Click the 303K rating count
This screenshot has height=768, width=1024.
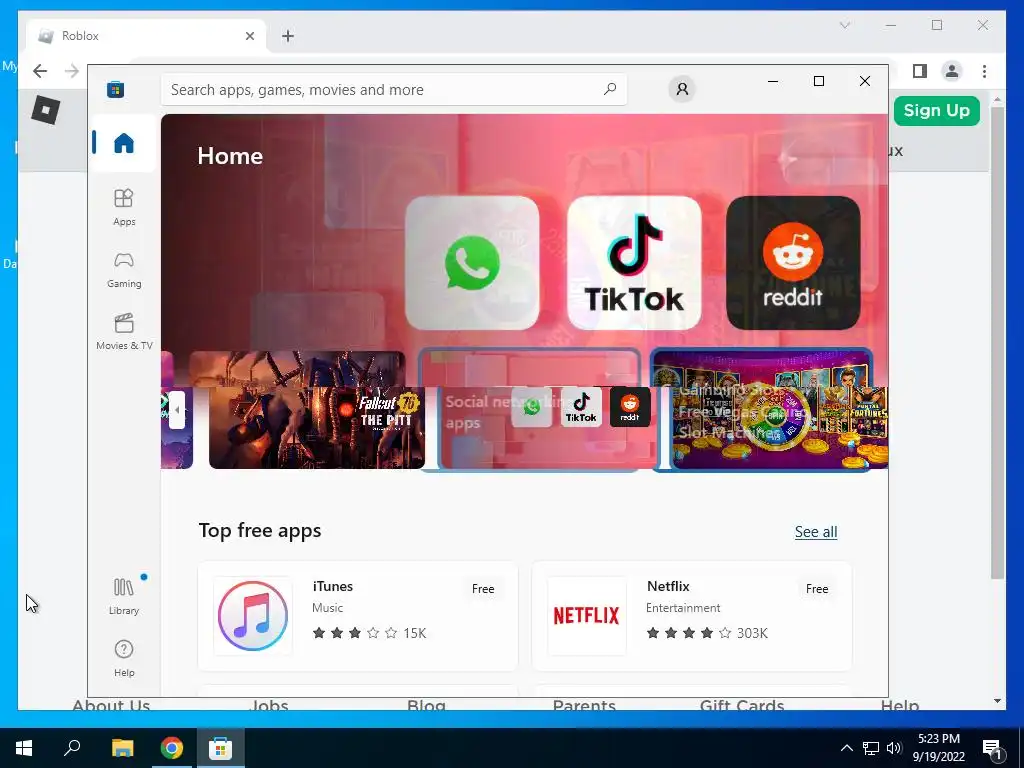click(752, 633)
